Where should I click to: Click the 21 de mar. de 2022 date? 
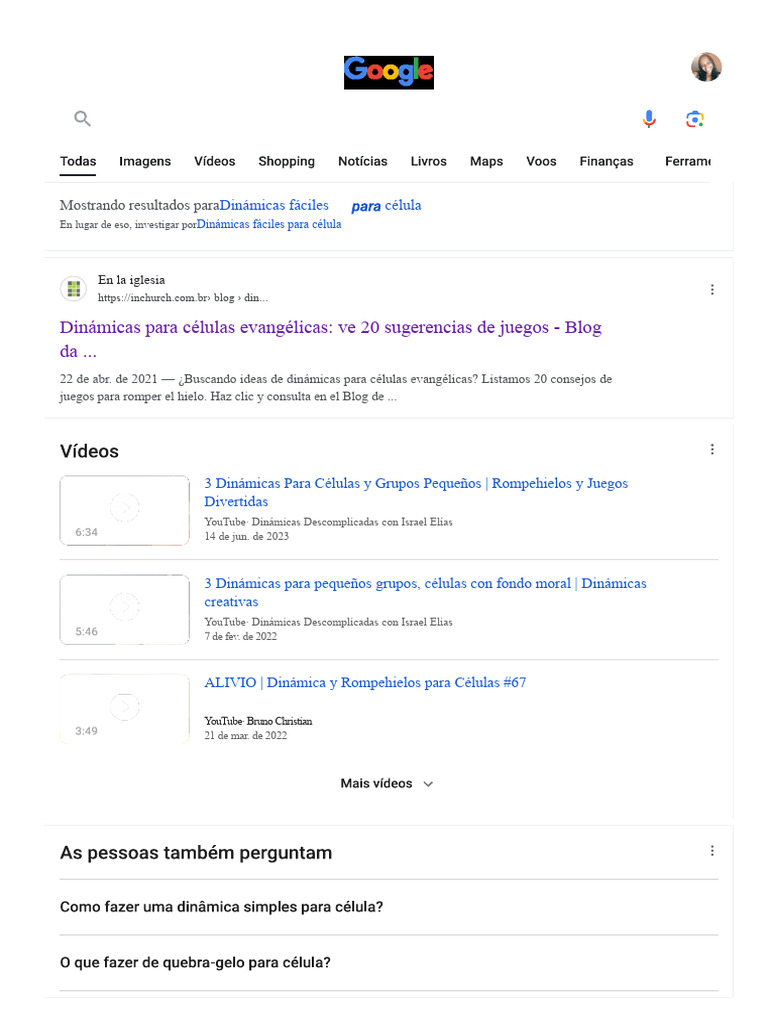[x=246, y=735]
